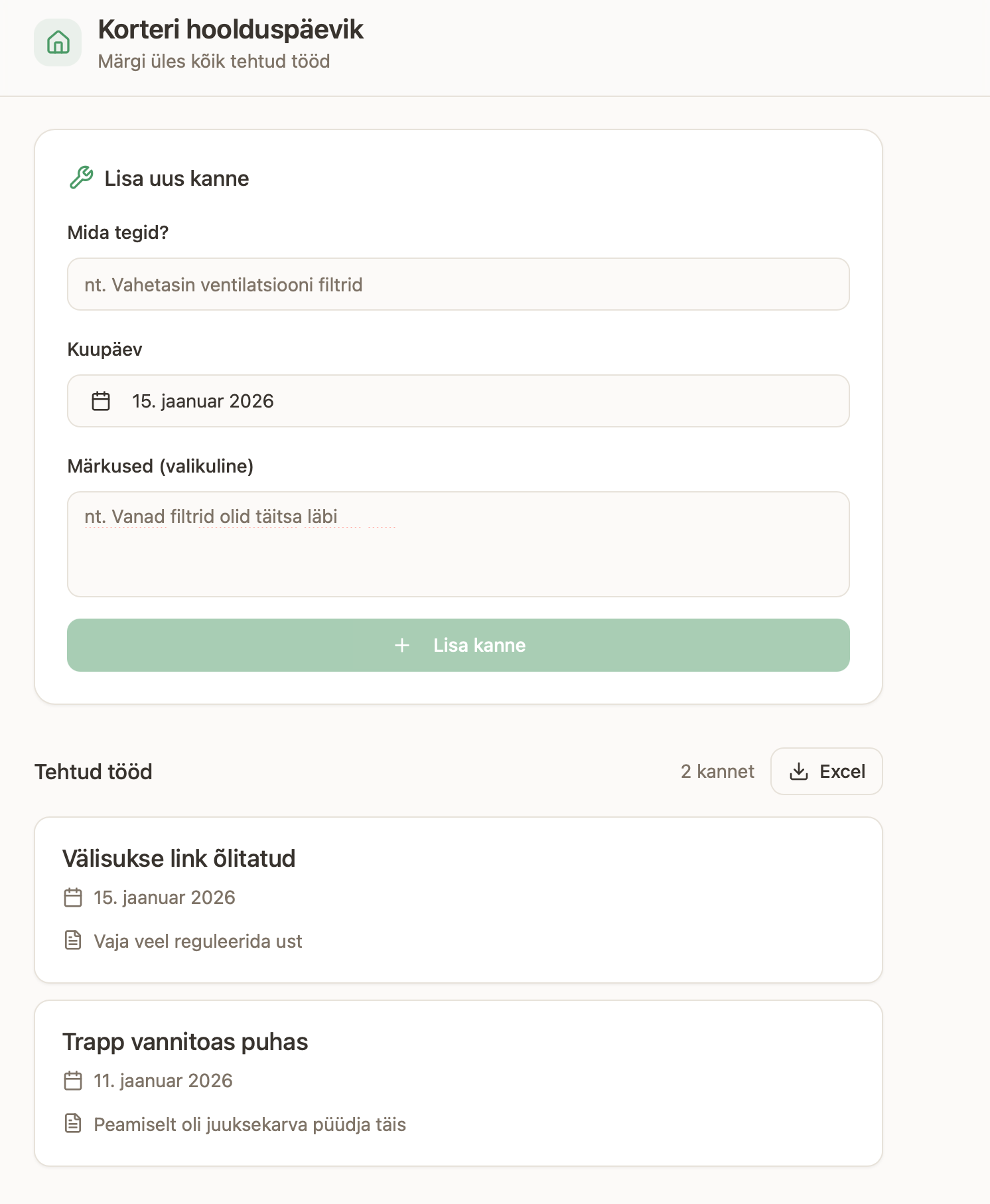
Task: Click the calendar icon in Kuupäev field
Action: click(x=101, y=401)
